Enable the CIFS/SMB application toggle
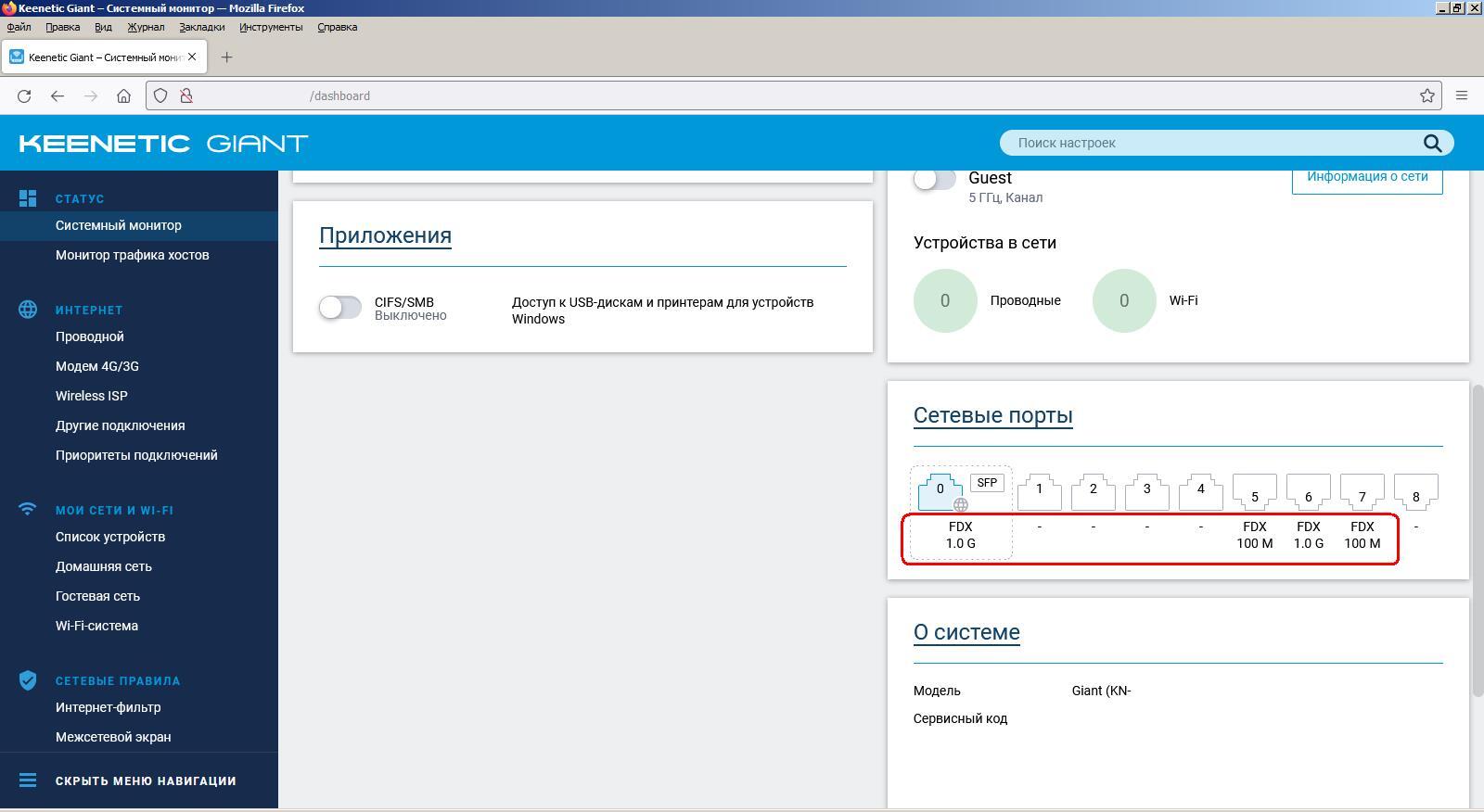The image size is (1484, 812). [340, 307]
